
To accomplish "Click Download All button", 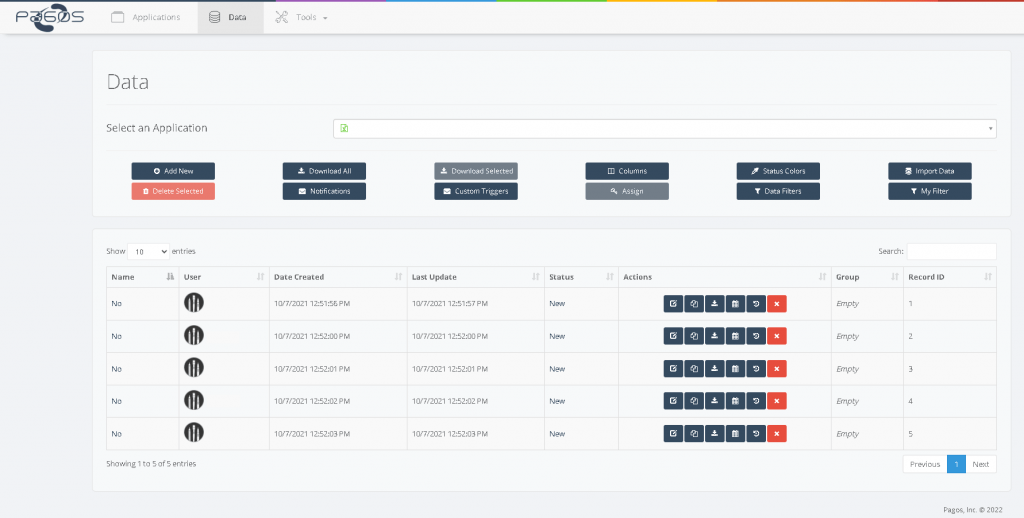I will (324, 171).
